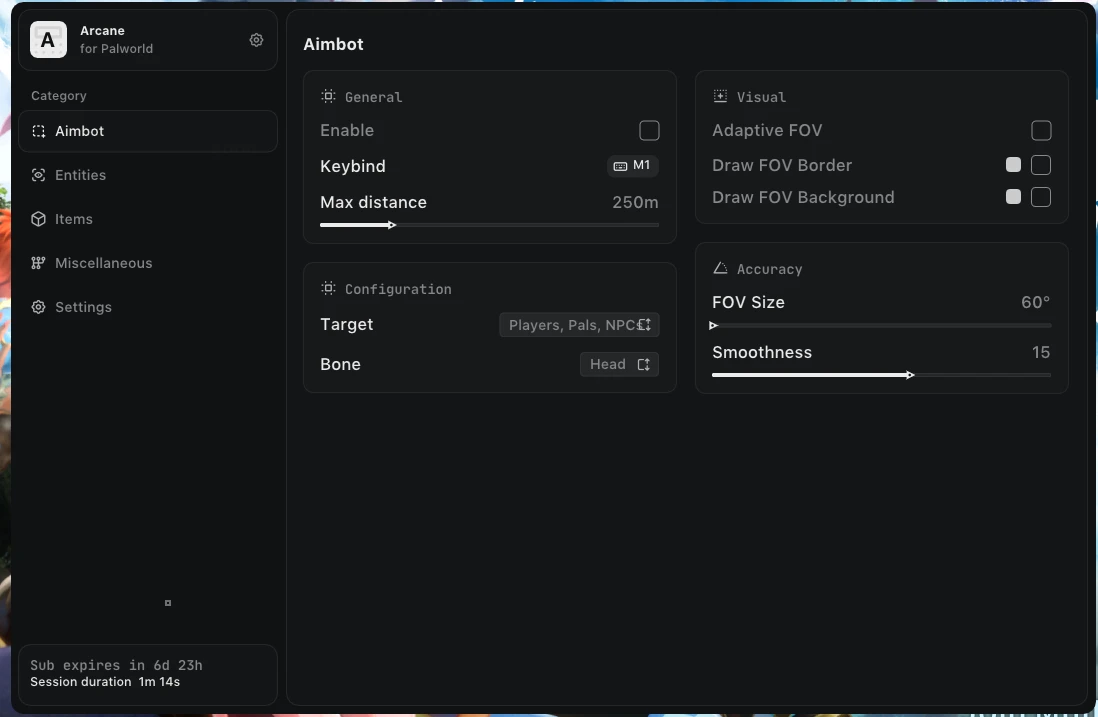Viewport: 1098px width, 717px height.
Task: Click the '15' Smoothness value
Action: pos(1041,352)
